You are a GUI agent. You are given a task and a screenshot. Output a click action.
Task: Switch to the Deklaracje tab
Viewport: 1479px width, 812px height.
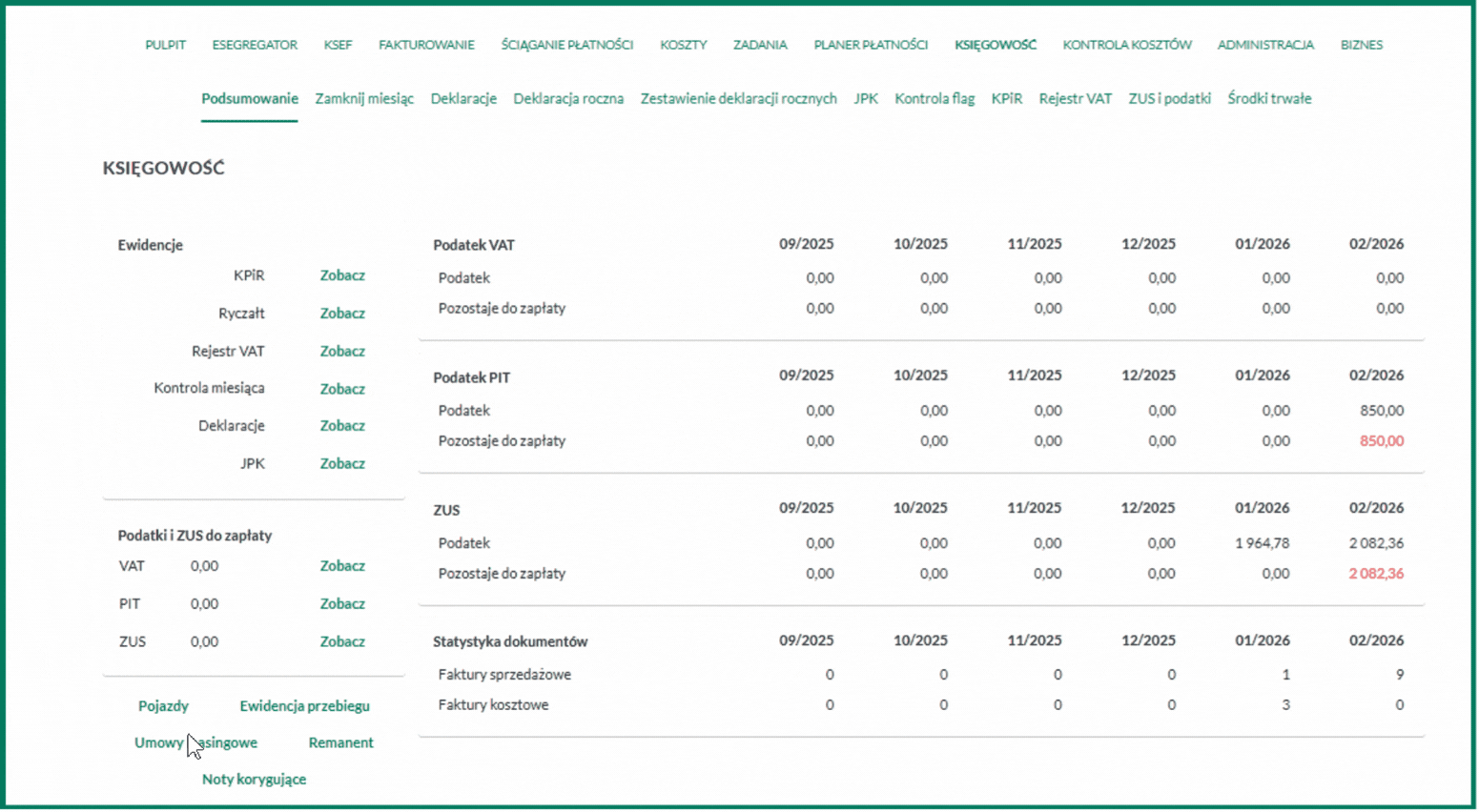[463, 98]
